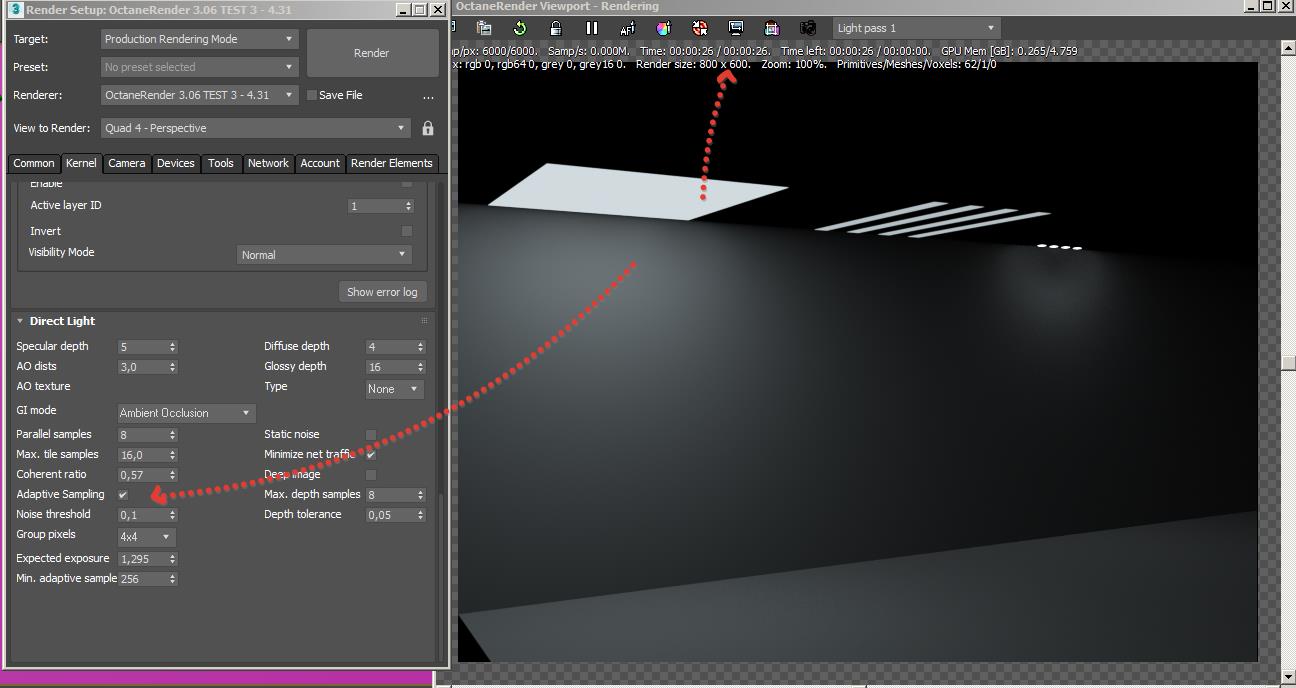Toggle the Save File checkbox
1296x688 pixels.
tap(312, 96)
